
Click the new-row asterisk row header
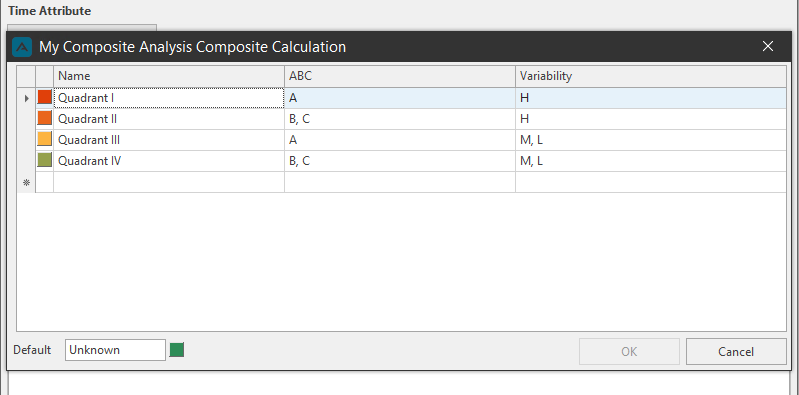(x=26, y=182)
